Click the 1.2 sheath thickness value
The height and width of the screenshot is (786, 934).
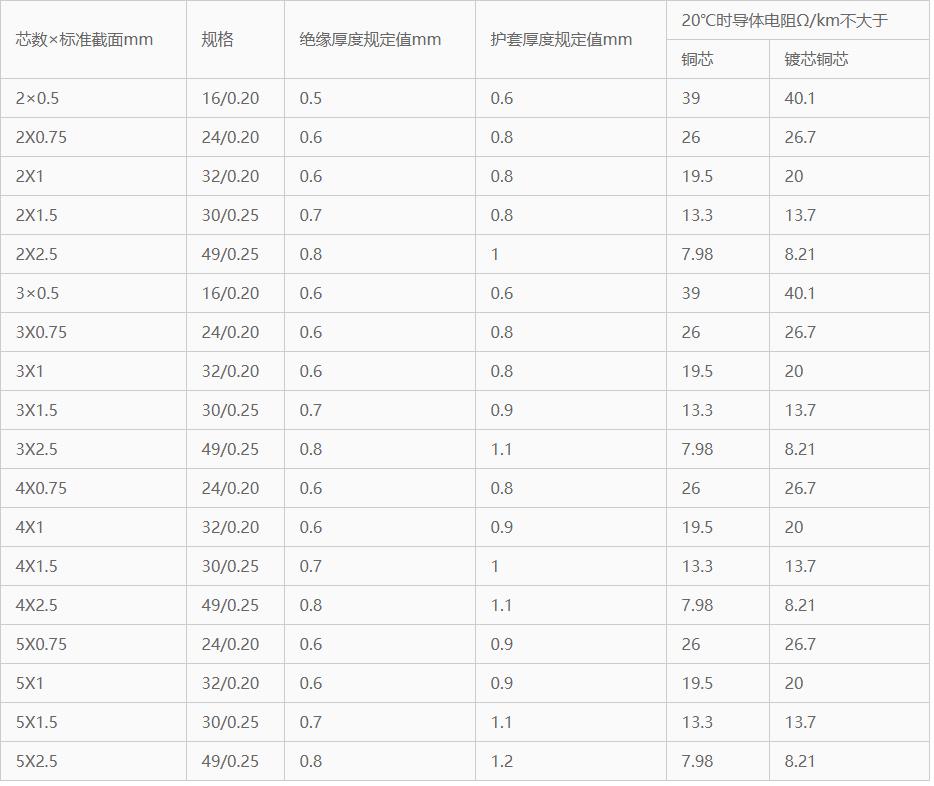(501, 761)
